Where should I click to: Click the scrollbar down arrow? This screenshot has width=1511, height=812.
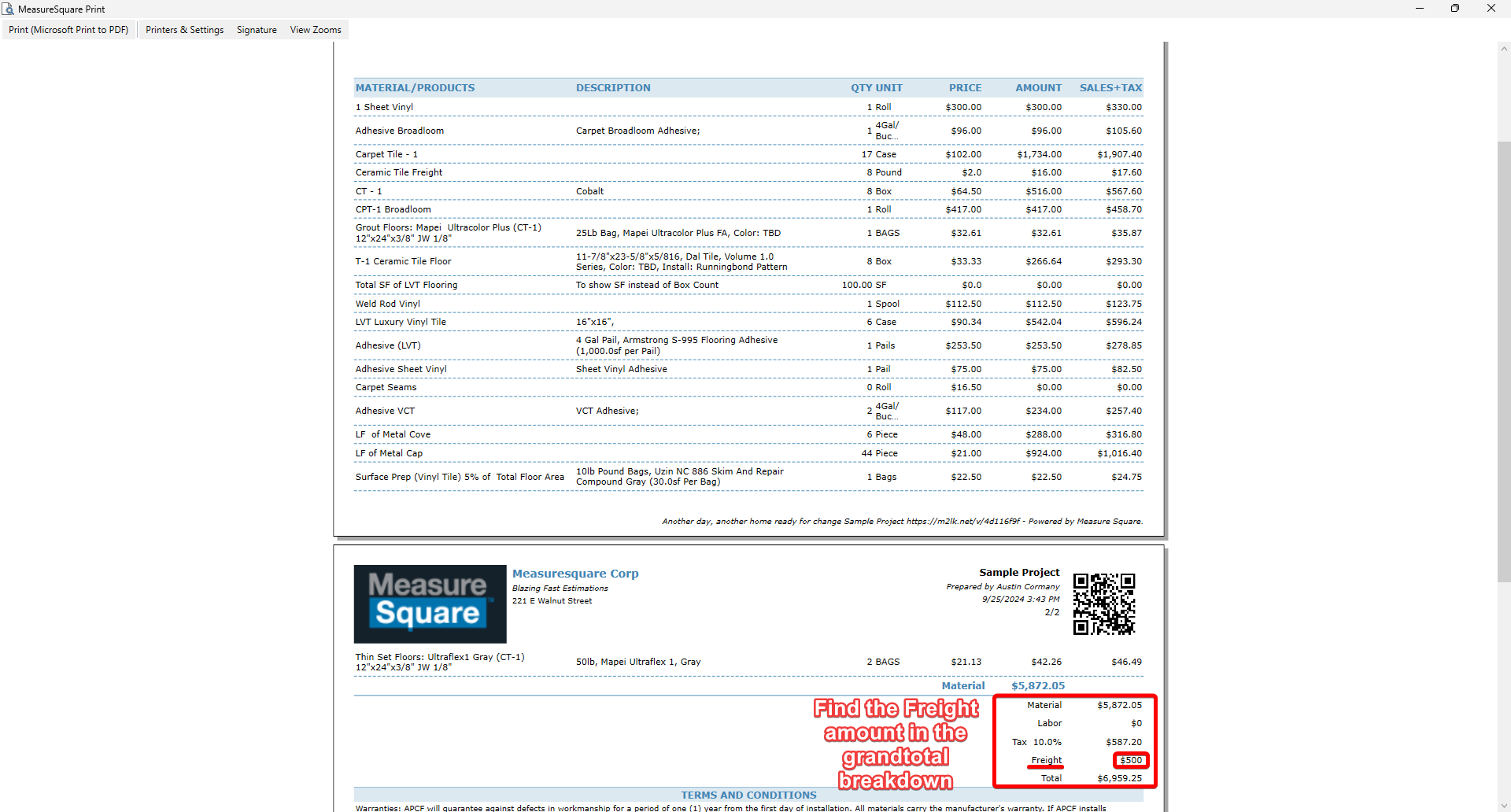point(1504,806)
